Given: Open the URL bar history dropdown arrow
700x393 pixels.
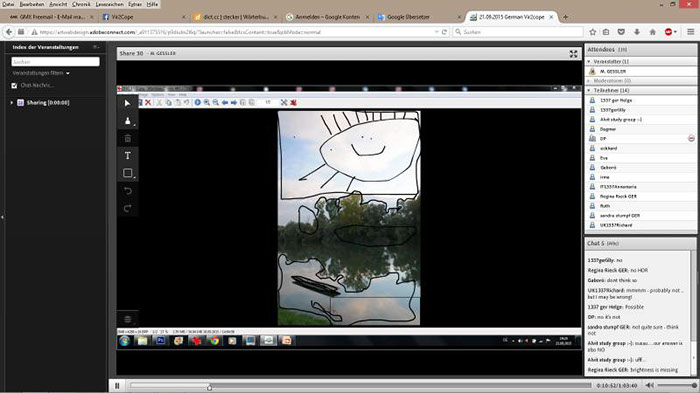Looking at the screenshot, I should 436,32.
